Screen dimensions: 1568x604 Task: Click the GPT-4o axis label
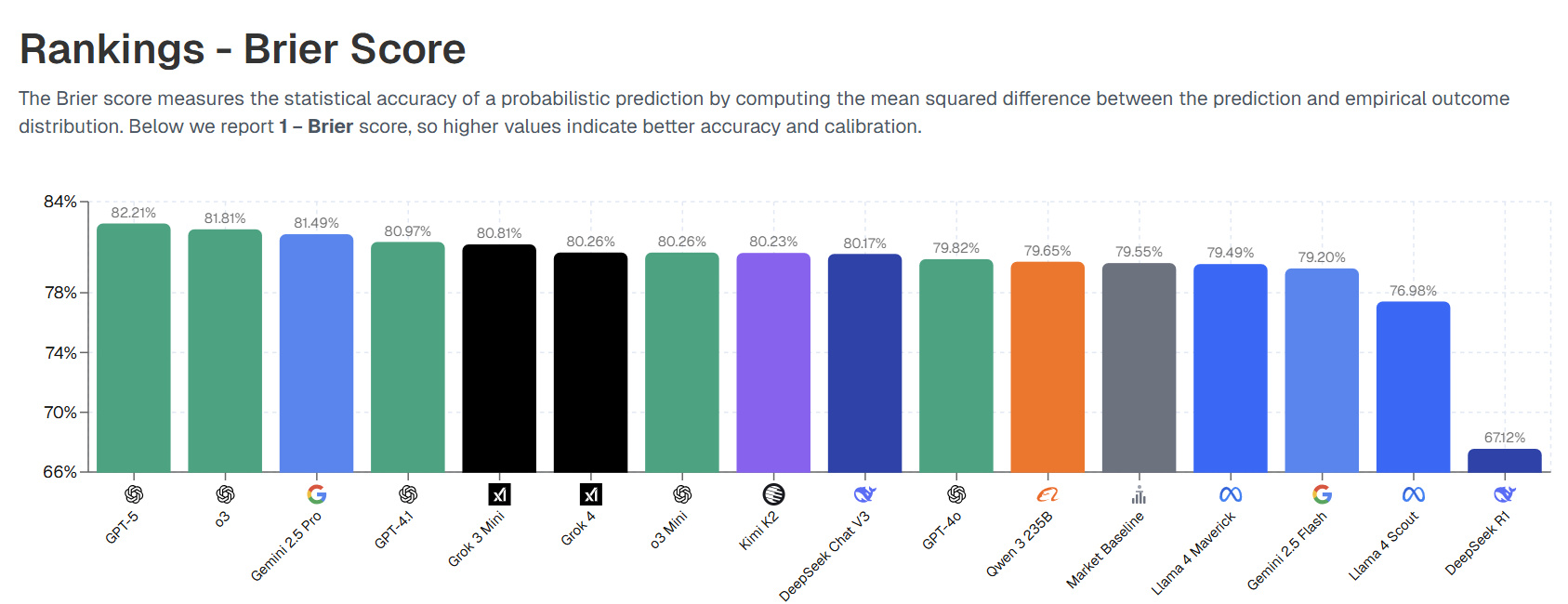(942, 530)
